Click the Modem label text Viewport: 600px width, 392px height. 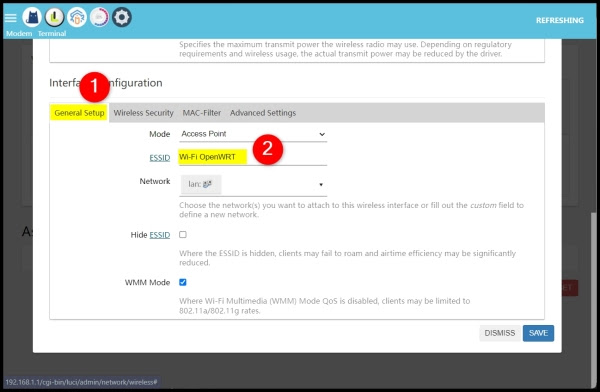[19, 34]
